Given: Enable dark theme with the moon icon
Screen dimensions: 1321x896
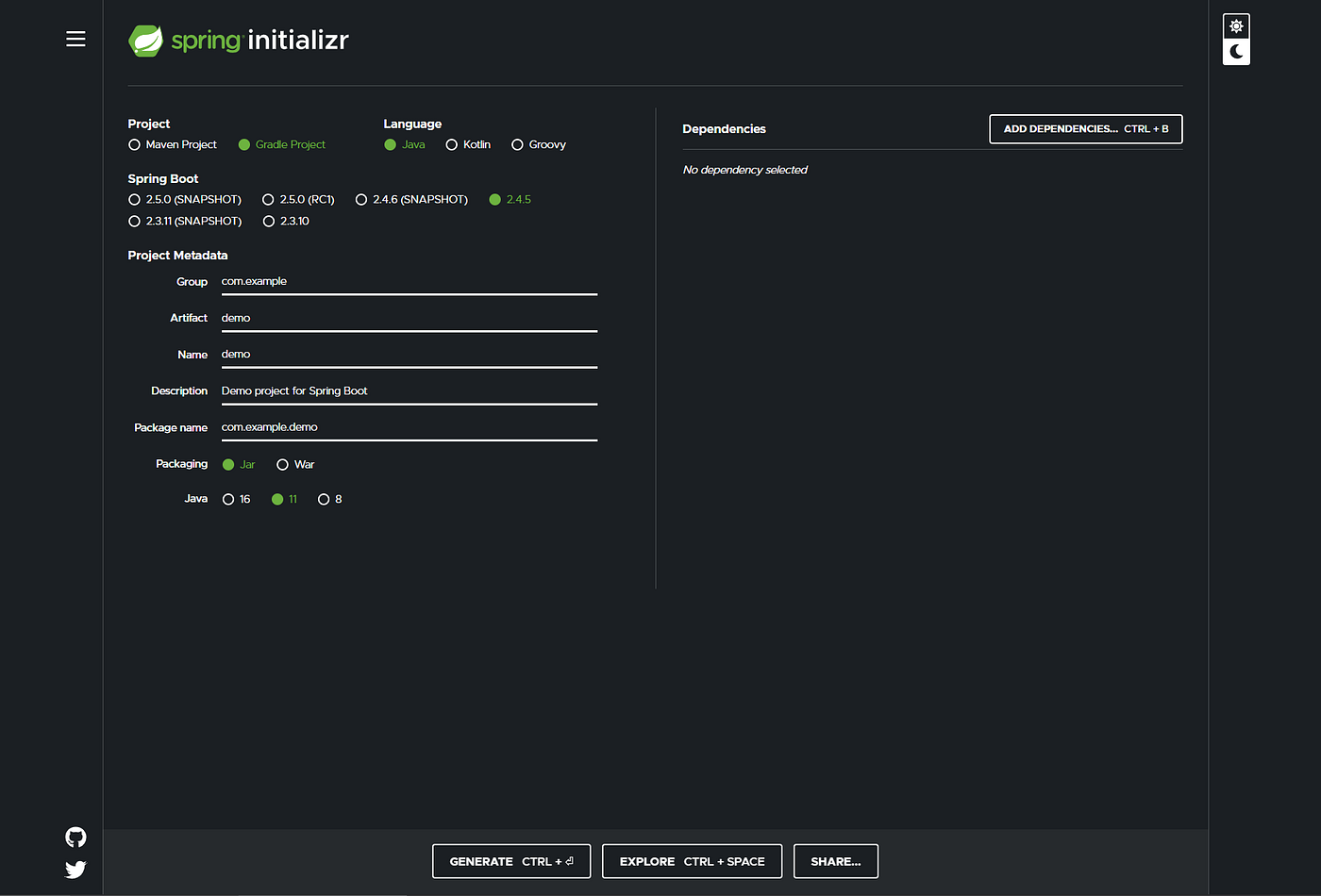Looking at the screenshot, I should click(x=1235, y=52).
